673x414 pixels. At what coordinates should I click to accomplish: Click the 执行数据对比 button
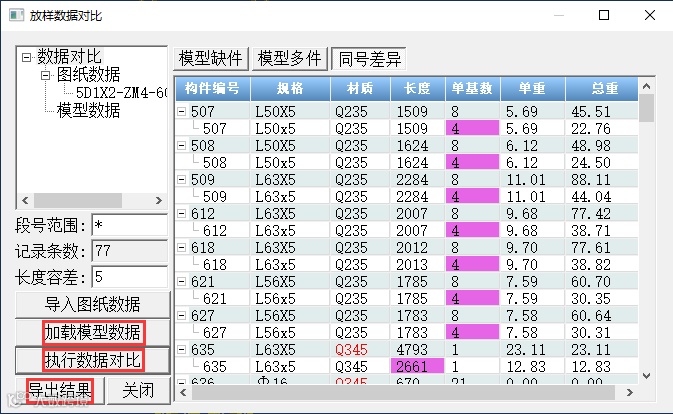click(x=93, y=360)
